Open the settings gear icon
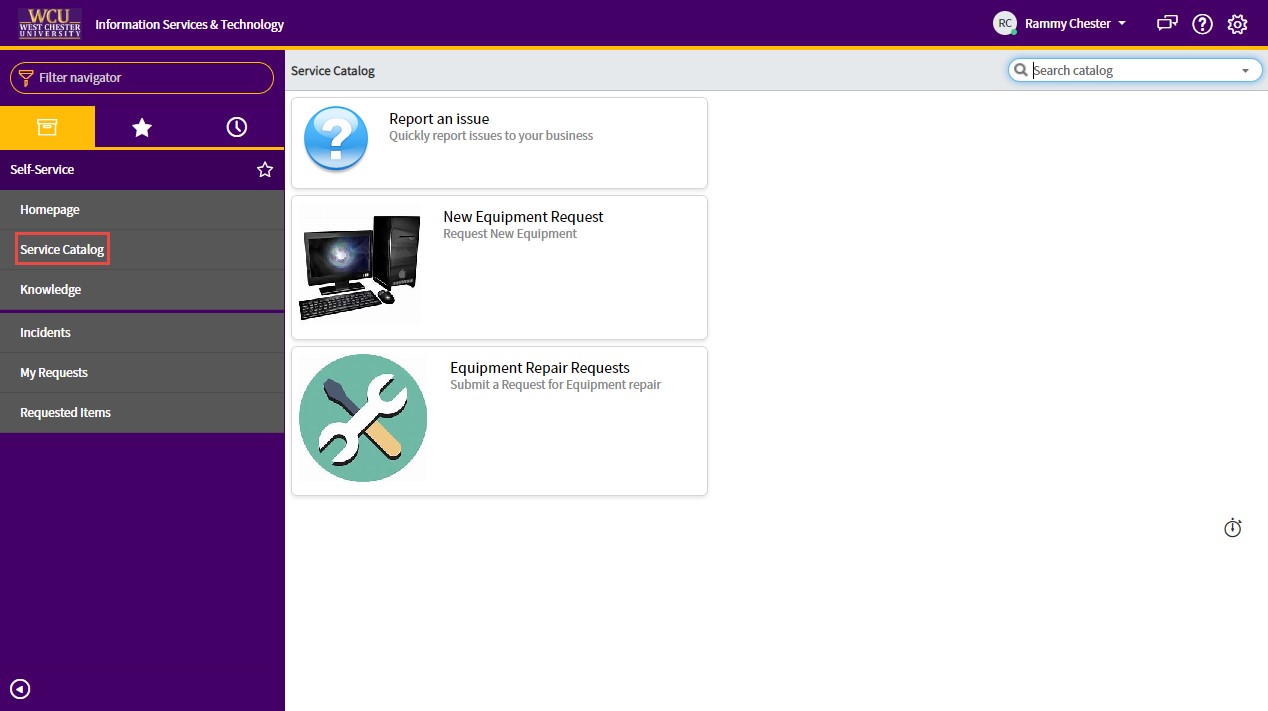The image size is (1268, 711). (x=1237, y=24)
